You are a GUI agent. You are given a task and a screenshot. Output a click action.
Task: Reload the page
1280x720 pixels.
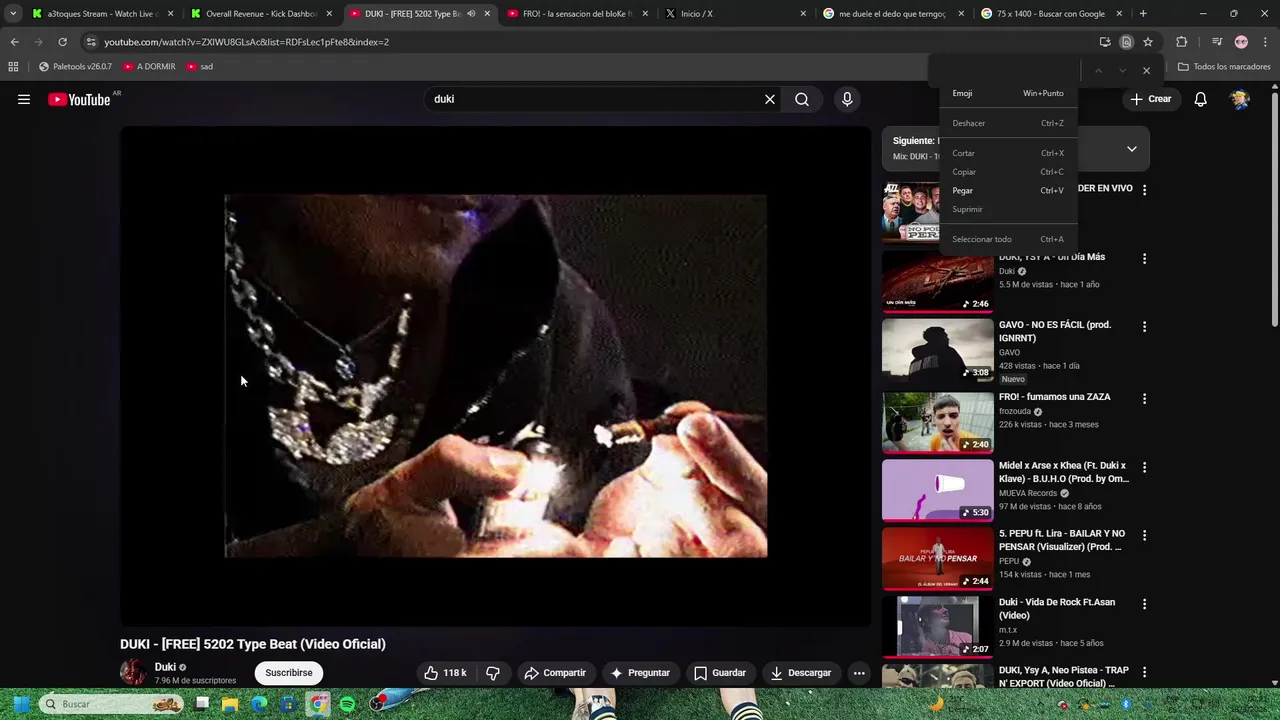click(62, 42)
